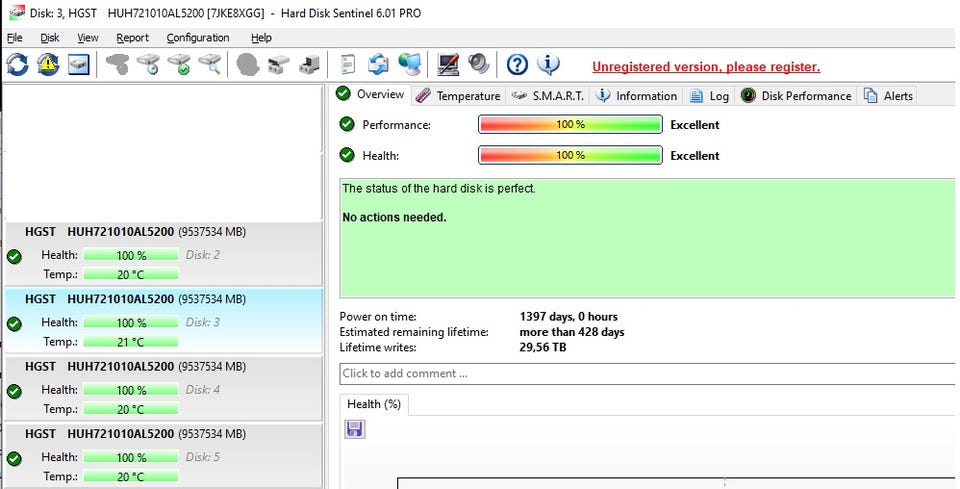Select the HGST Disk 4 entry
The width and height of the screenshot is (960, 489).
point(163,388)
